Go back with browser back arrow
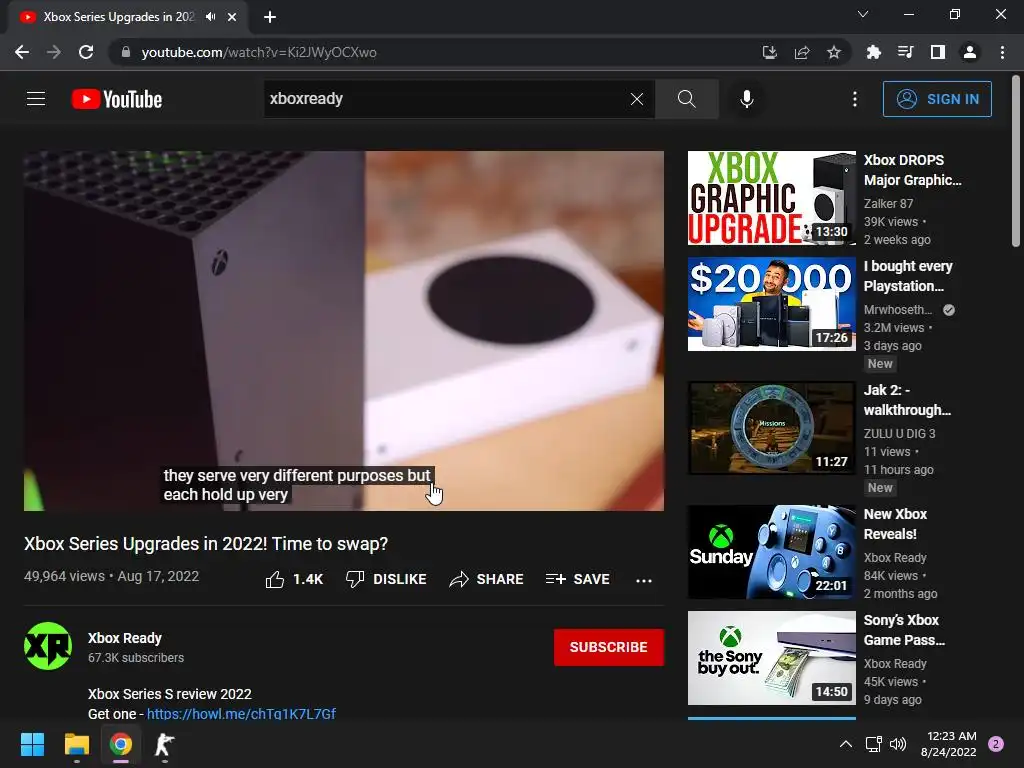Image resolution: width=1024 pixels, height=768 pixels. tap(22, 52)
